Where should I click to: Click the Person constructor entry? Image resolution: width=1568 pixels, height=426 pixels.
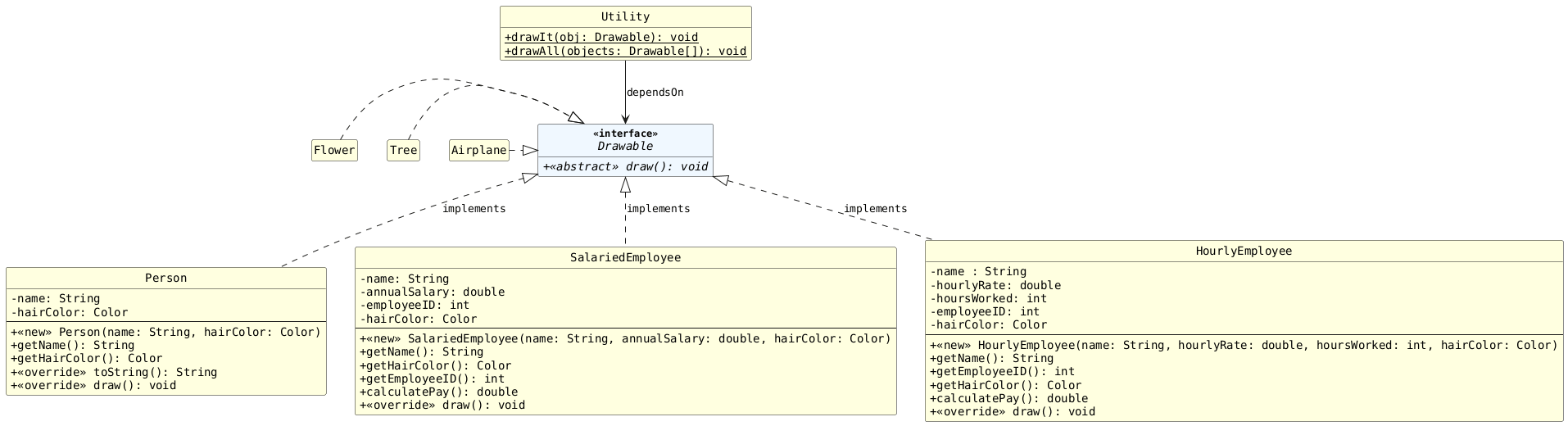165,332
